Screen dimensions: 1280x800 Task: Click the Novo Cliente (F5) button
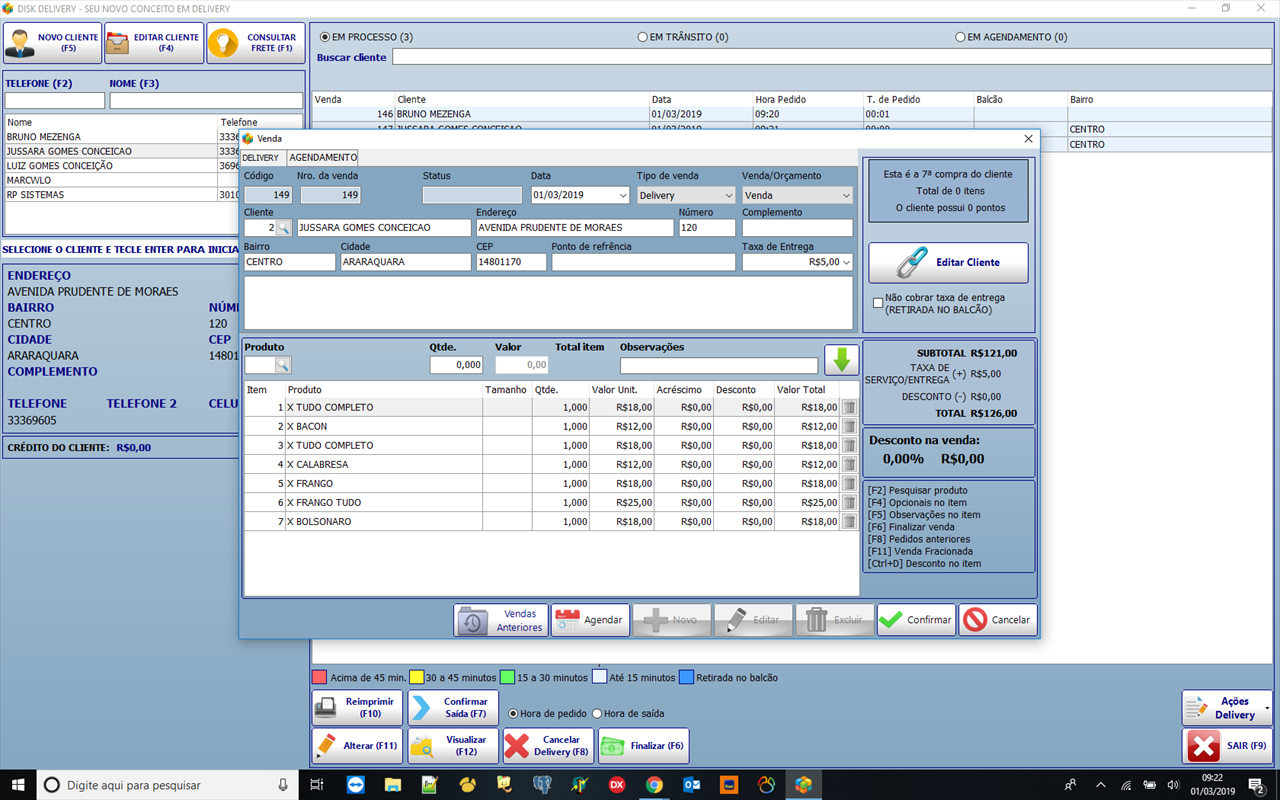[53, 43]
